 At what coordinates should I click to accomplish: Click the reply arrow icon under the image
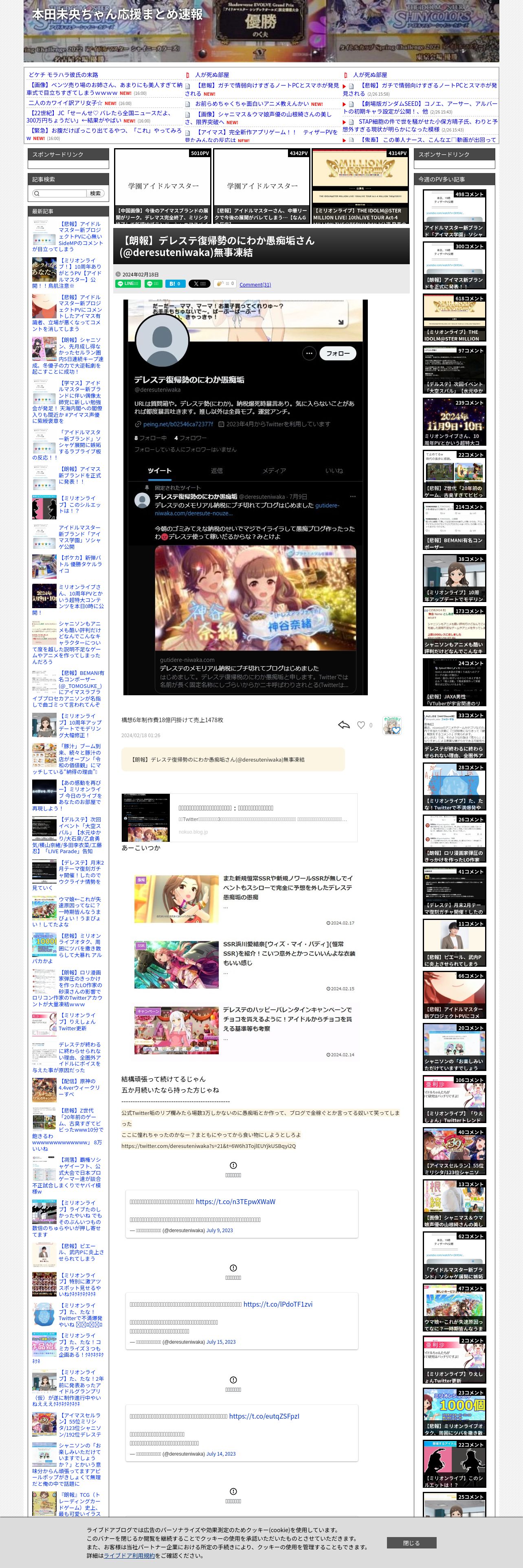pos(344,725)
